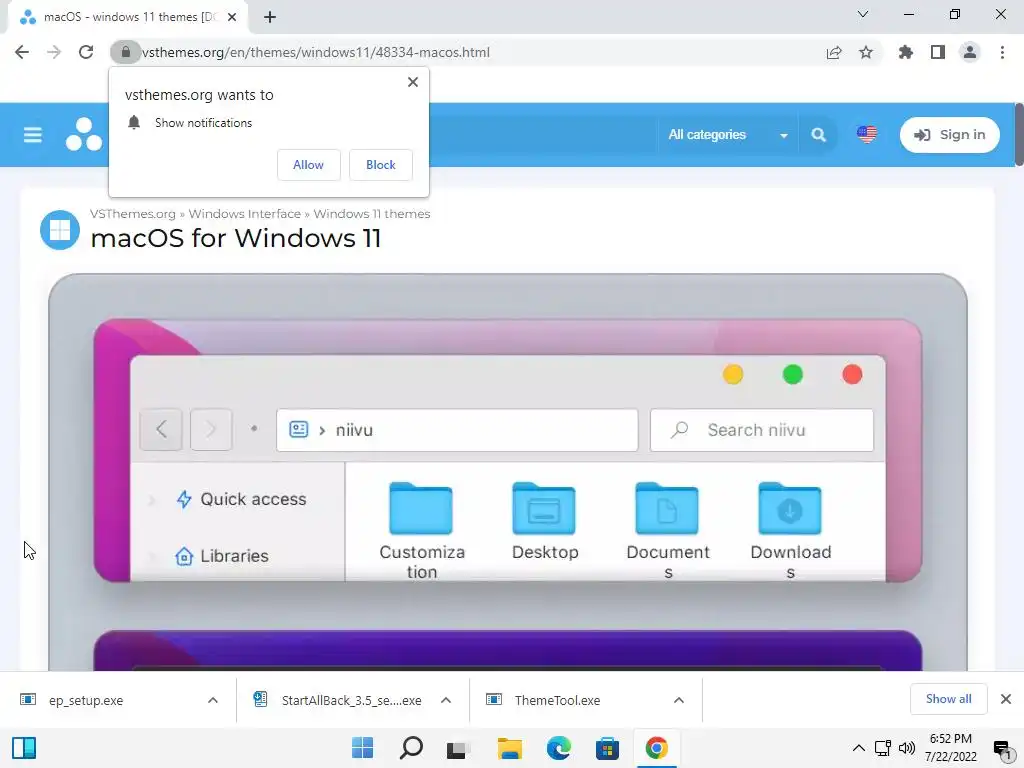1024x768 pixels.
Task: Click the Sign in button
Action: pos(950,135)
